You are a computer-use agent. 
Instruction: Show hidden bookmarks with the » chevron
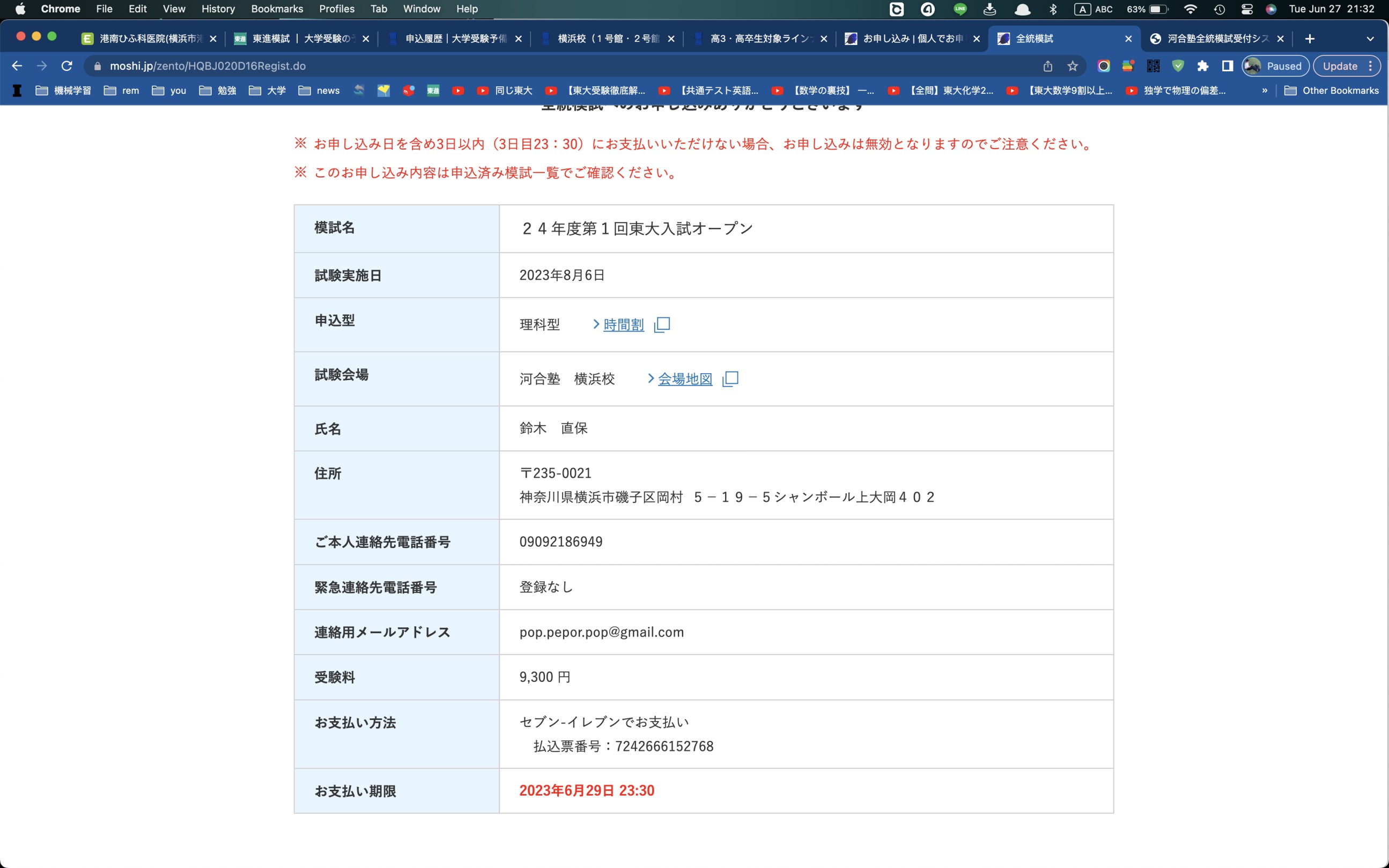pyautogui.click(x=1264, y=90)
